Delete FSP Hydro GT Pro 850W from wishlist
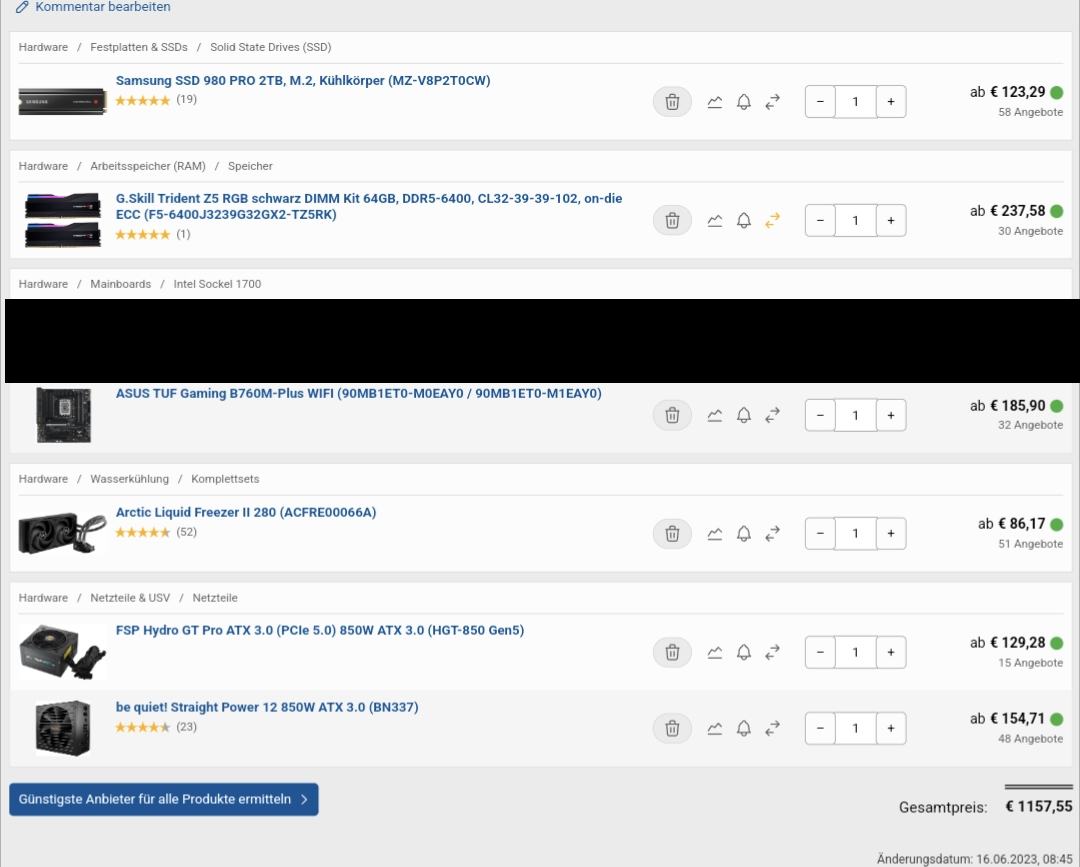 [672, 652]
